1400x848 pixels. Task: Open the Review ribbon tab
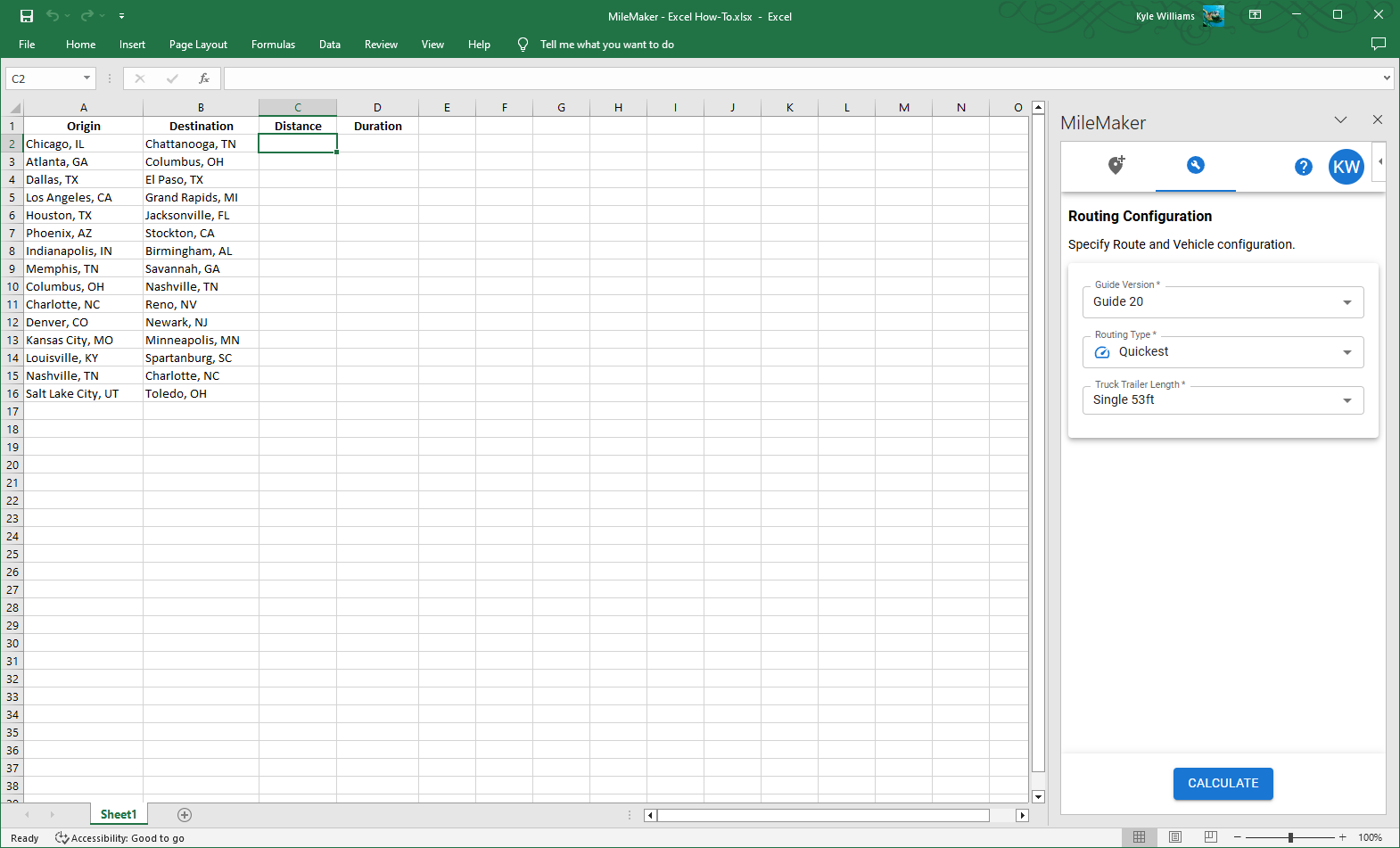point(381,45)
